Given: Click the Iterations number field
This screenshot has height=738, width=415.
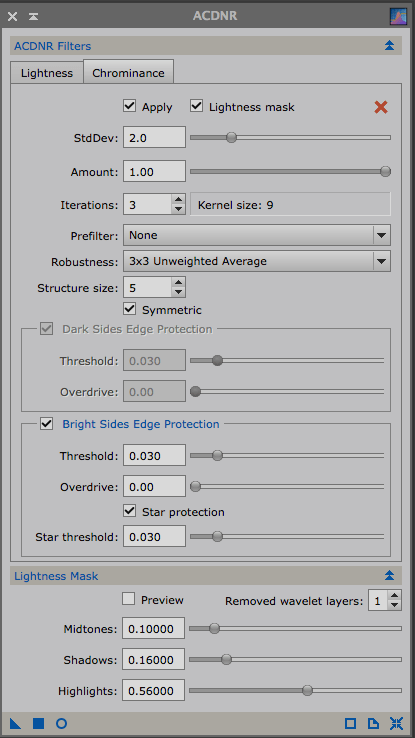Looking at the screenshot, I should click(x=147, y=205).
